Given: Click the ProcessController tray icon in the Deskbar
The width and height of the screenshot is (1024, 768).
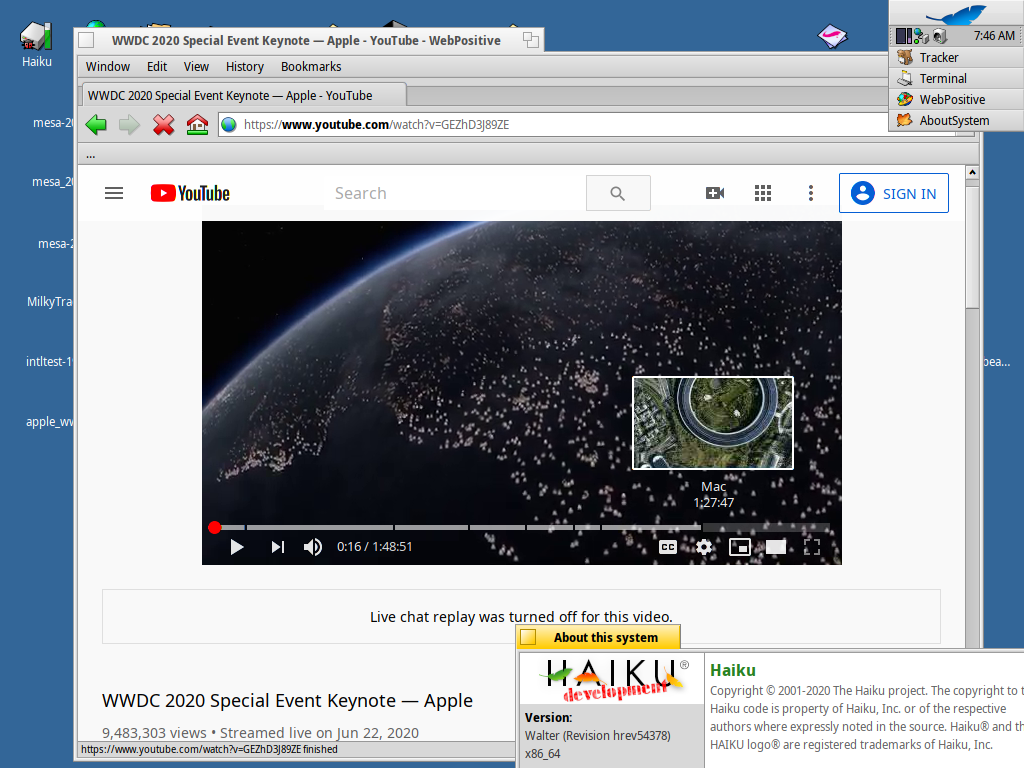Looking at the screenshot, I should click(x=904, y=36).
